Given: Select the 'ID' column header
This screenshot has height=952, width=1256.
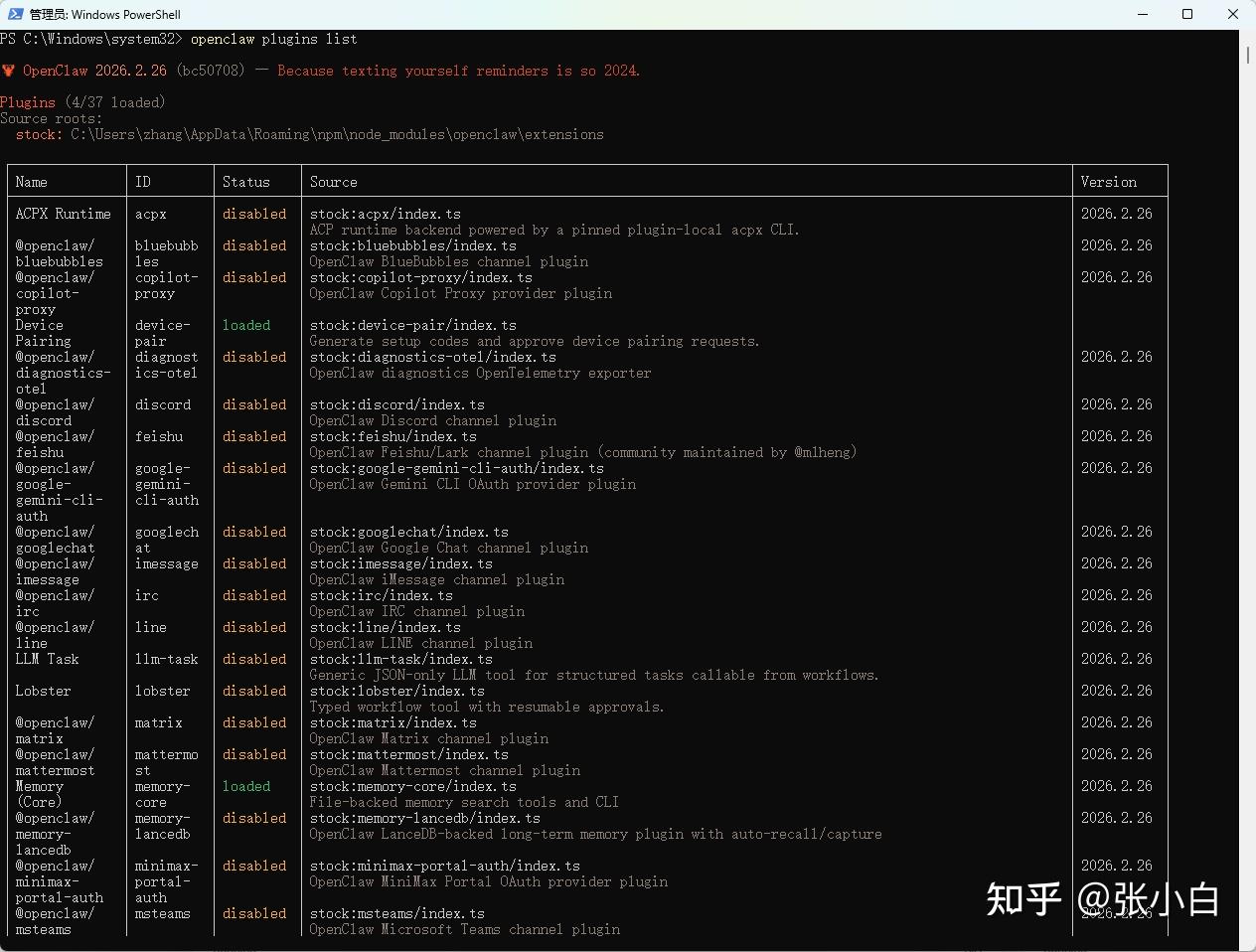Looking at the screenshot, I should 143,182.
